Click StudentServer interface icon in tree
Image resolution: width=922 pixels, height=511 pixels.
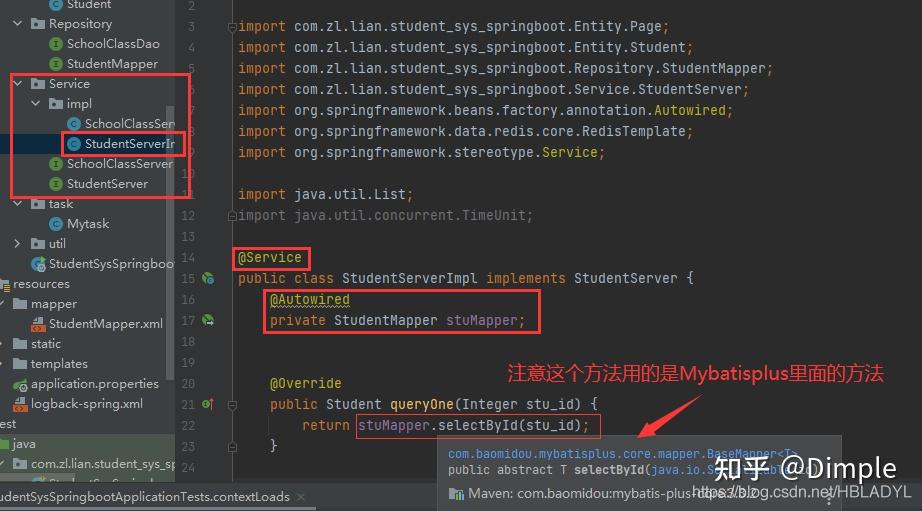tap(56, 183)
